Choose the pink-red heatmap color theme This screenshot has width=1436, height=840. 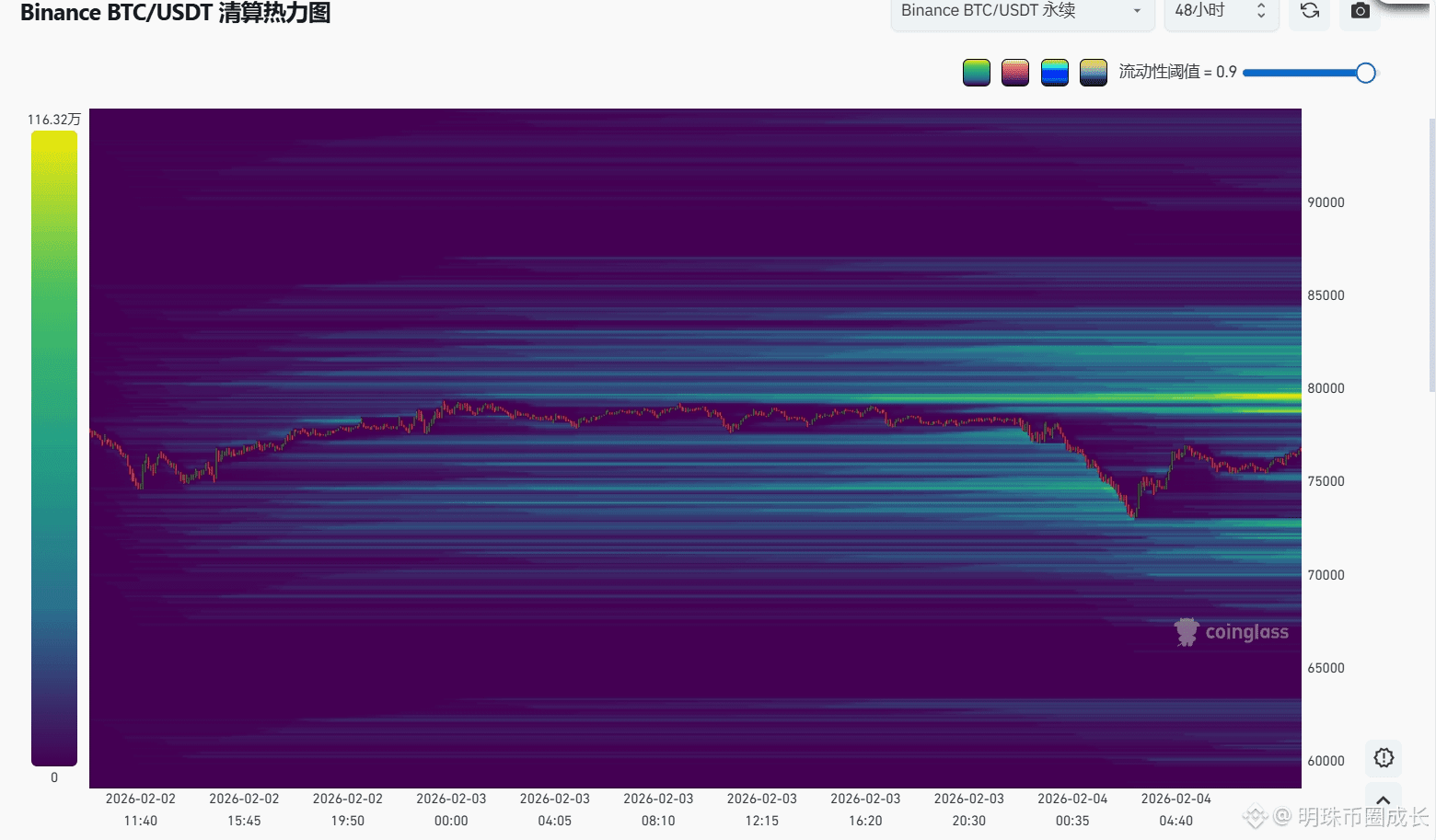point(1014,72)
